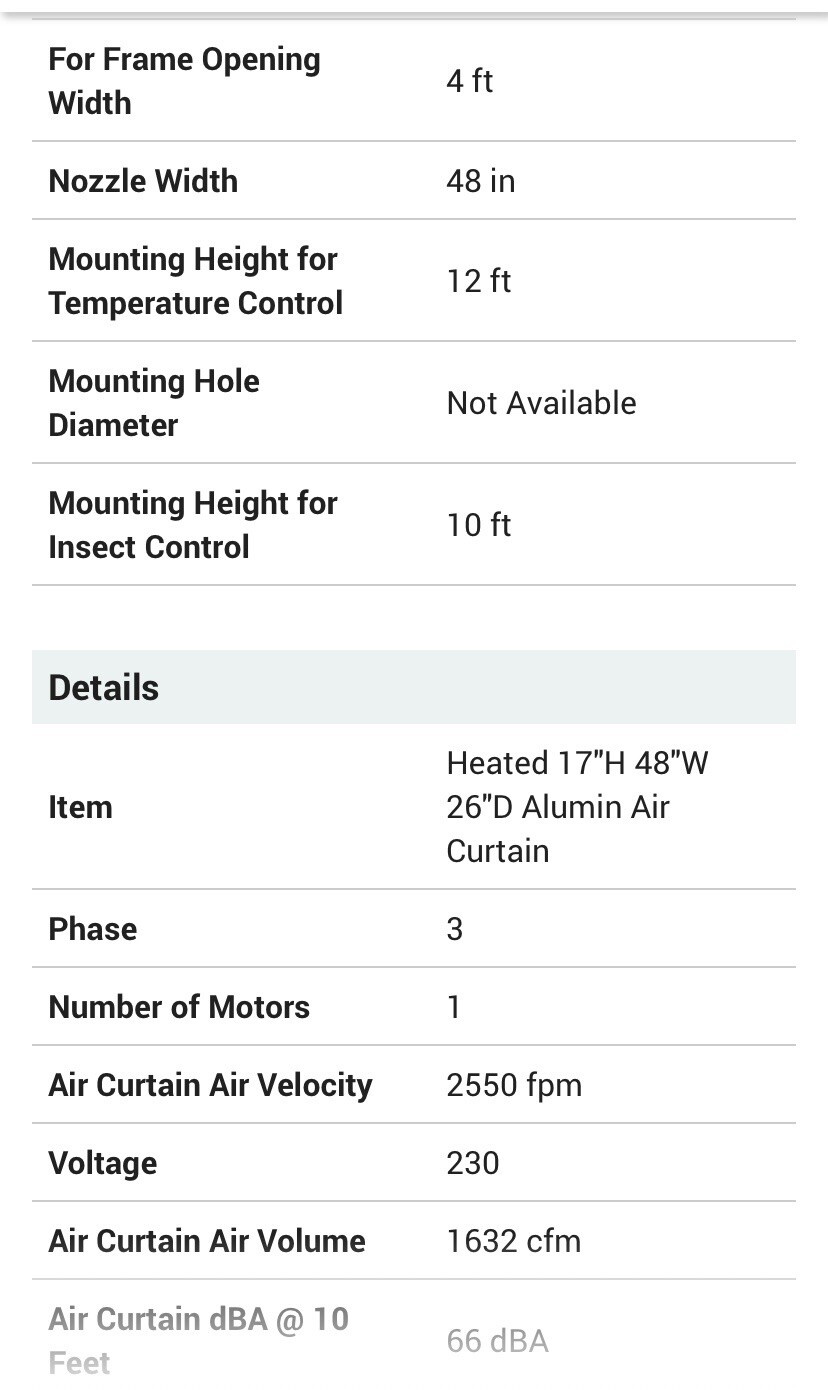
Task: Select the 1632 cfm air volume value
Action: click(513, 1241)
